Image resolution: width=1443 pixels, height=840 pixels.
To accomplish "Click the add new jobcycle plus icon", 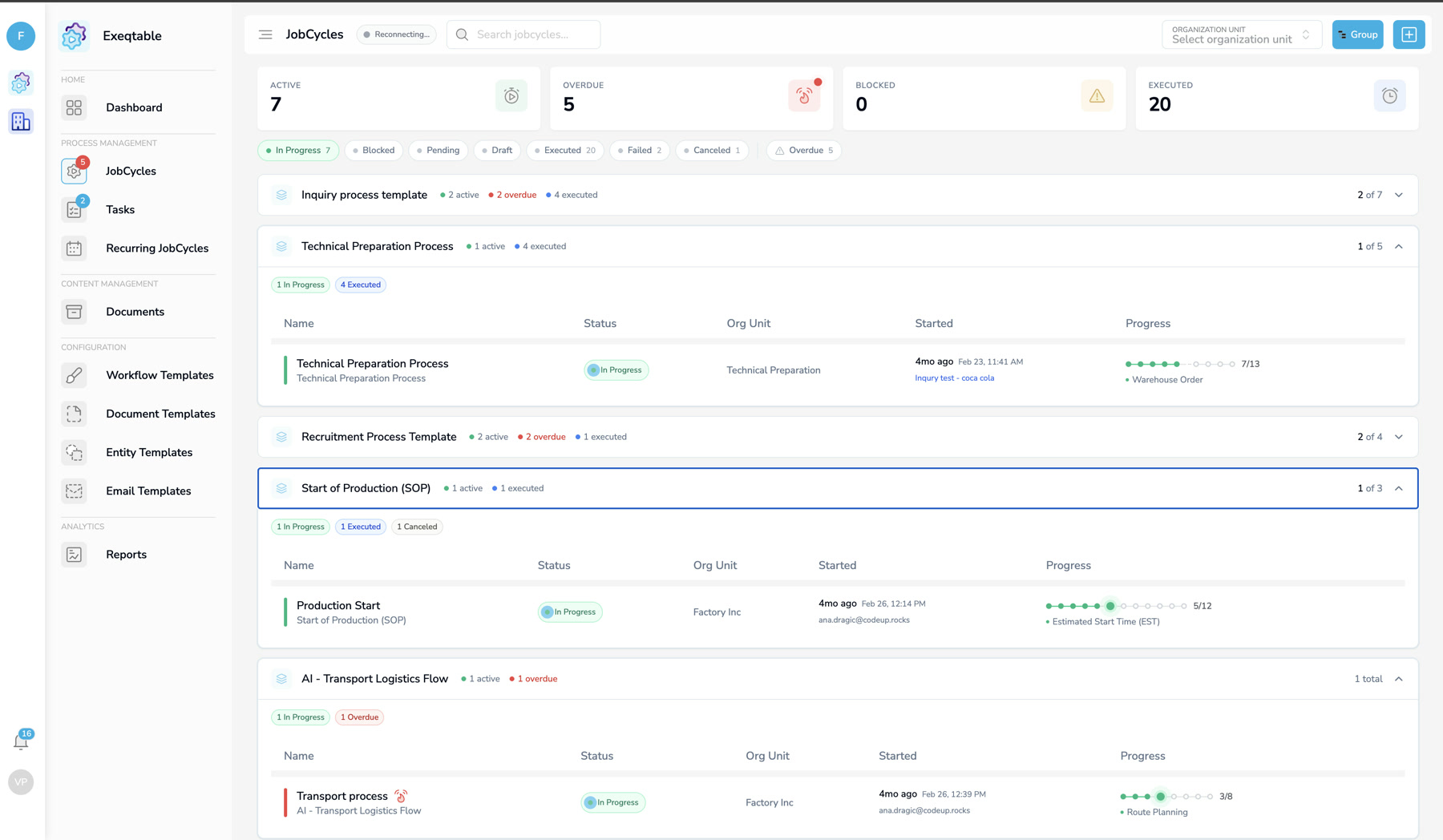I will click(1409, 34).
